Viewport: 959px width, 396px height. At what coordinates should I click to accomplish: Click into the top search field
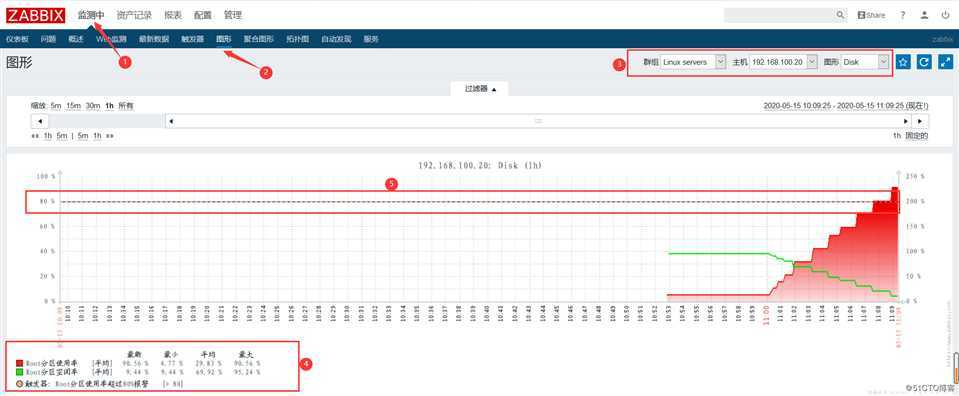tap(779, 15)
